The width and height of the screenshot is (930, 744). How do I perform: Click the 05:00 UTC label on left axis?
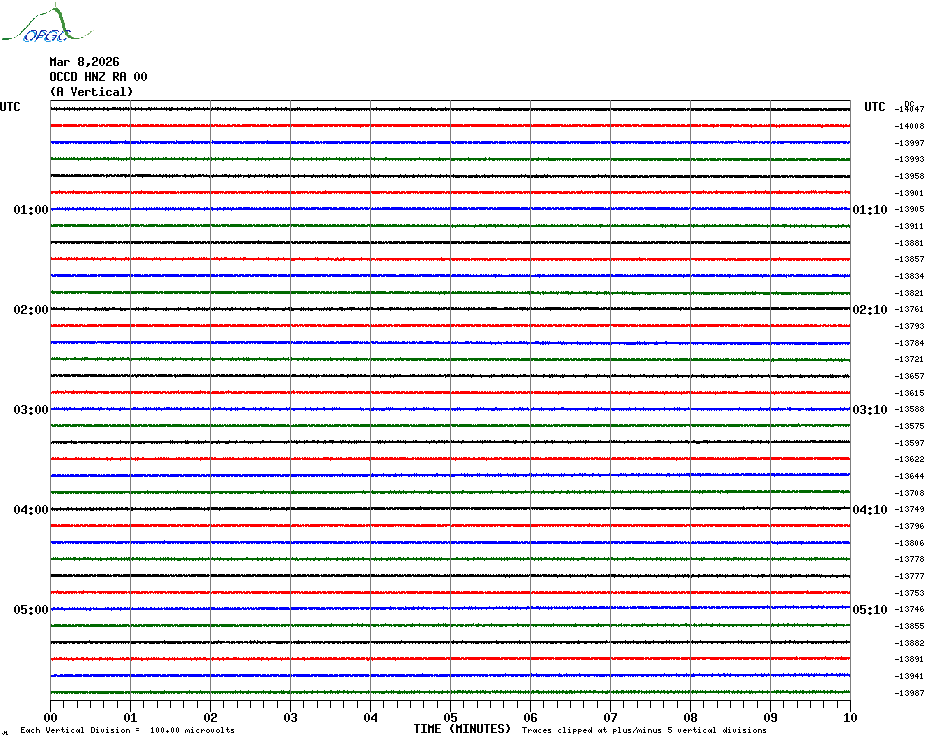pyautogui.click(x=31, y=610)
